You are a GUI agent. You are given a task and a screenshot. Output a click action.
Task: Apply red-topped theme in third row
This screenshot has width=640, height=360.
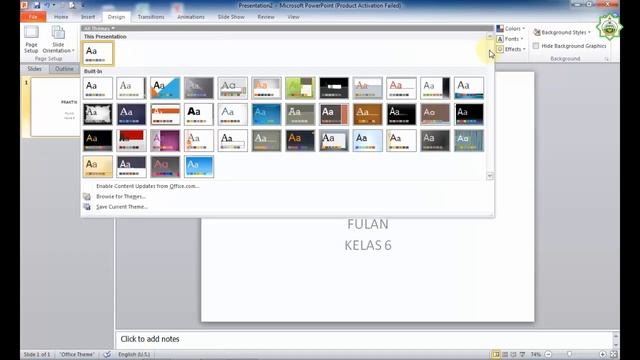(131, 140)
